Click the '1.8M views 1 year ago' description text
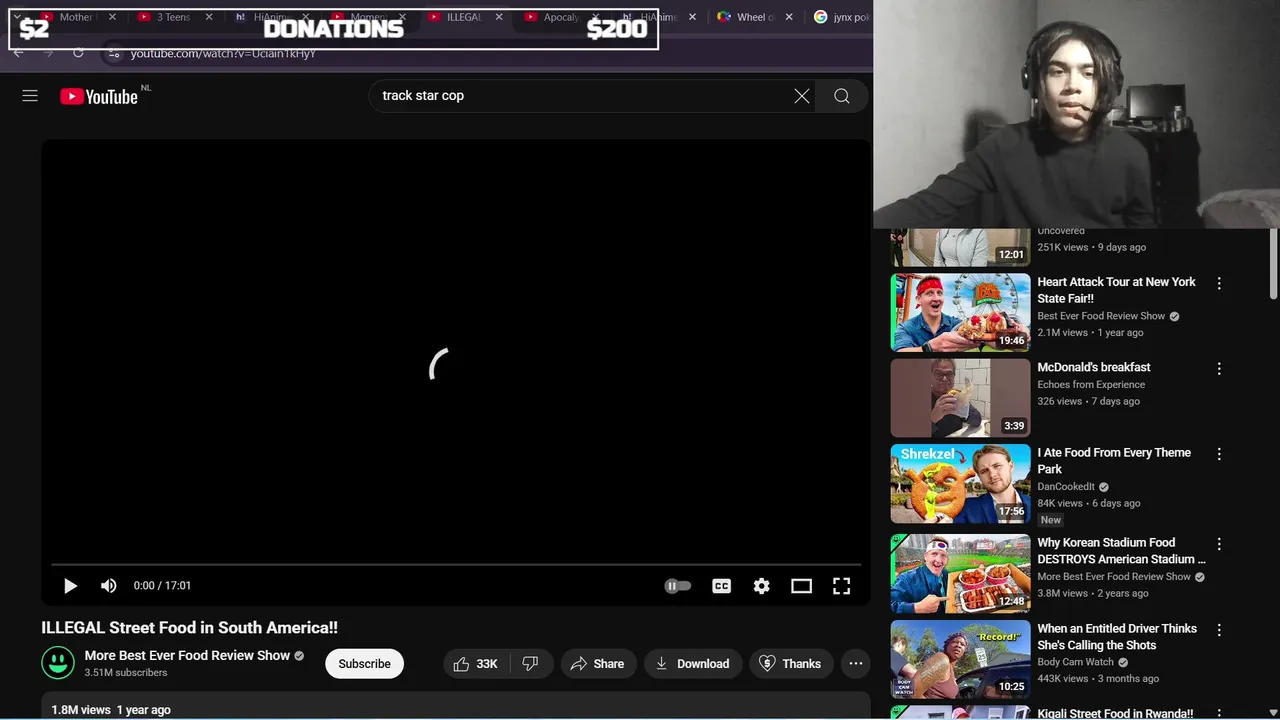The image size is (1280, 720). pos(111,709)
